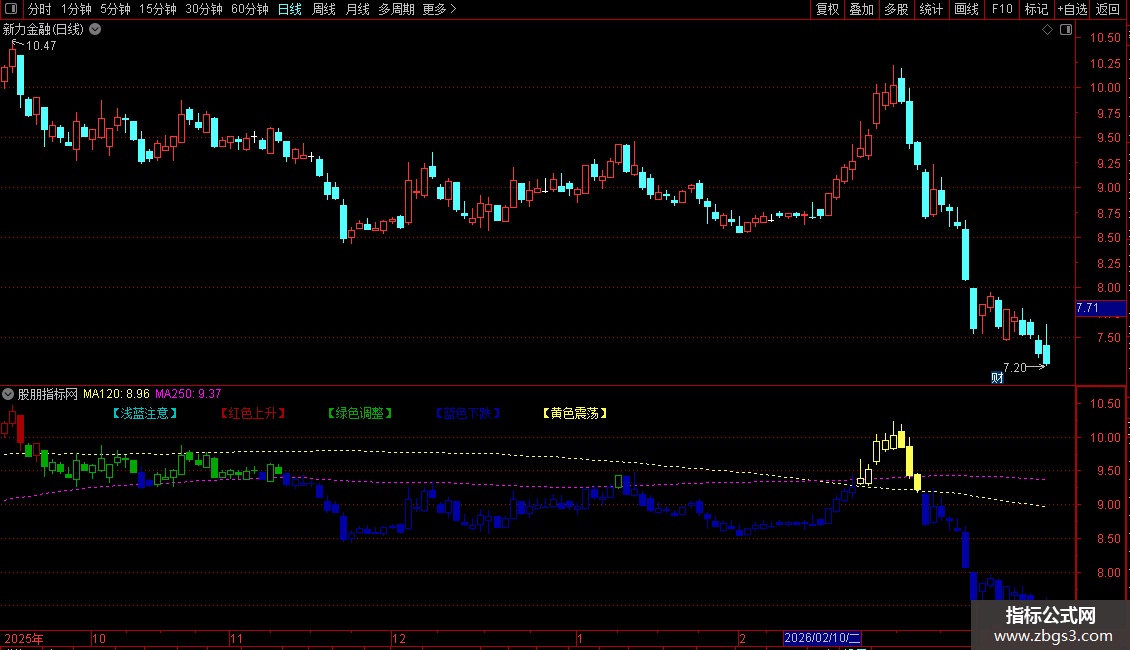The width and height of the screenshot is (1130, 650).
Task: Click the 2025年 label on time axis
Action: [x=24, y=638]
